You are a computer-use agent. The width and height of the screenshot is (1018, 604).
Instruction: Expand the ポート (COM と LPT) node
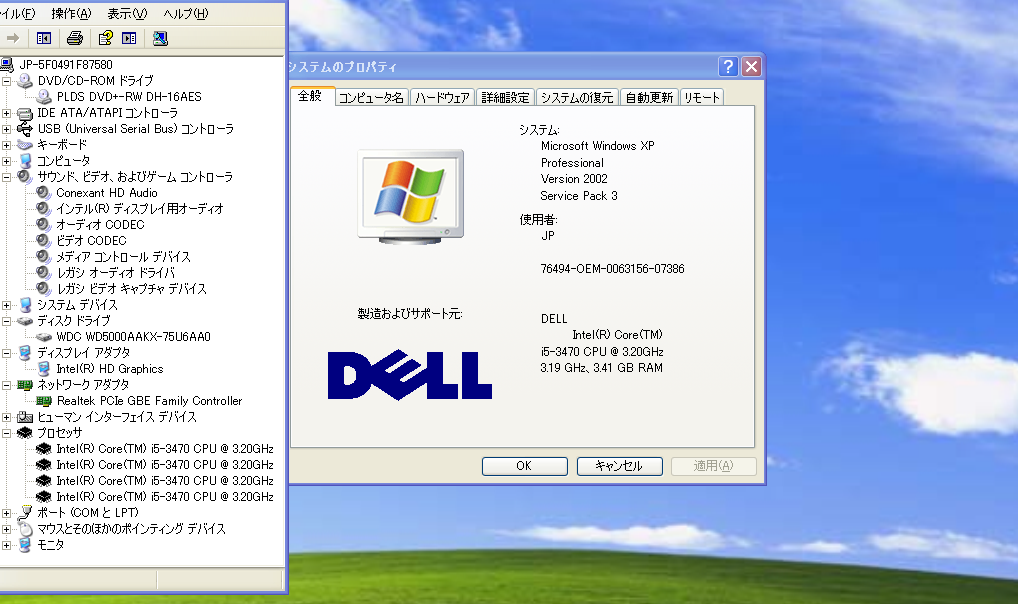coord(6,513)
